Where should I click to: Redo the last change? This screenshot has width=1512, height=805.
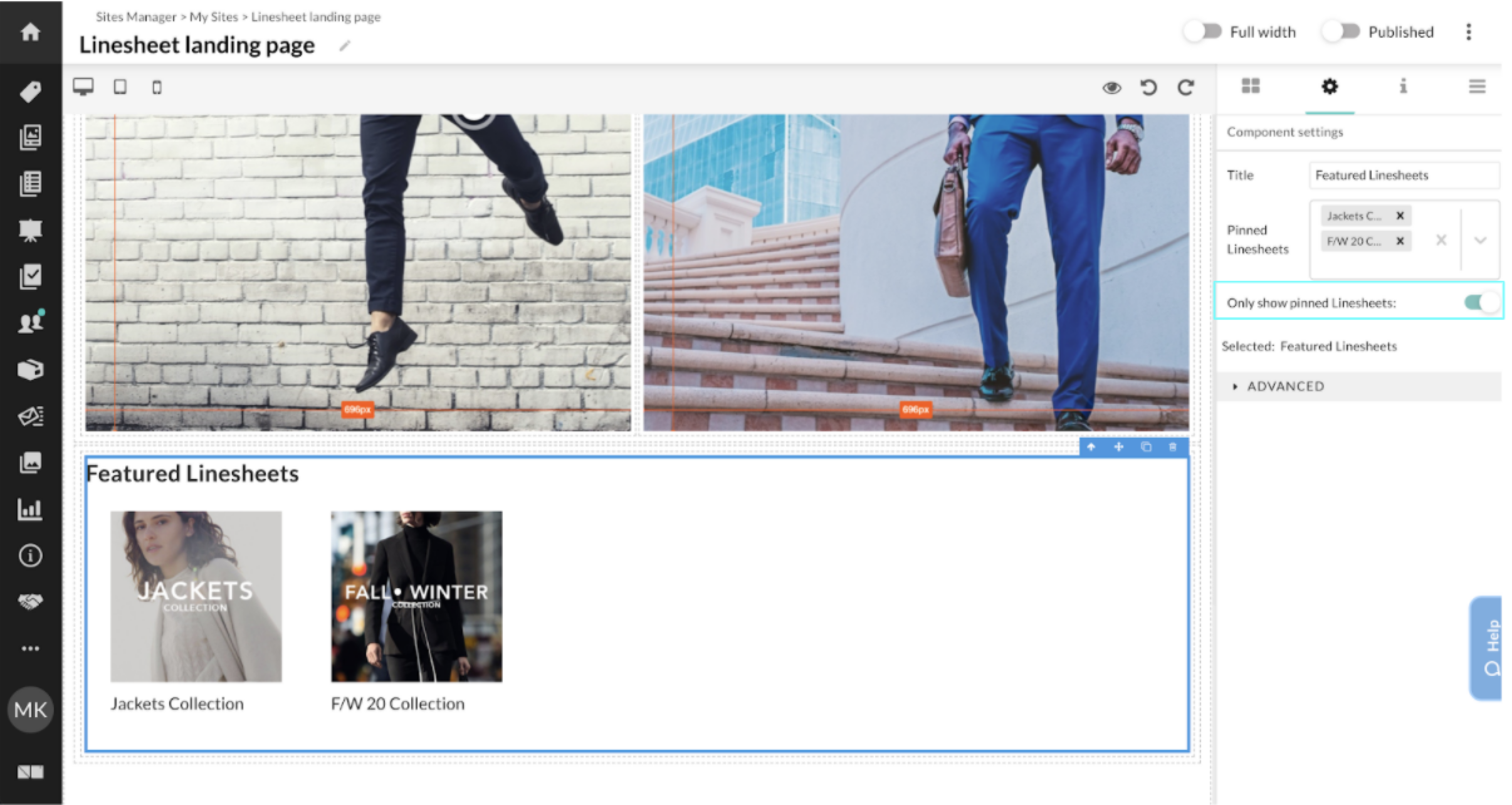1185,87
